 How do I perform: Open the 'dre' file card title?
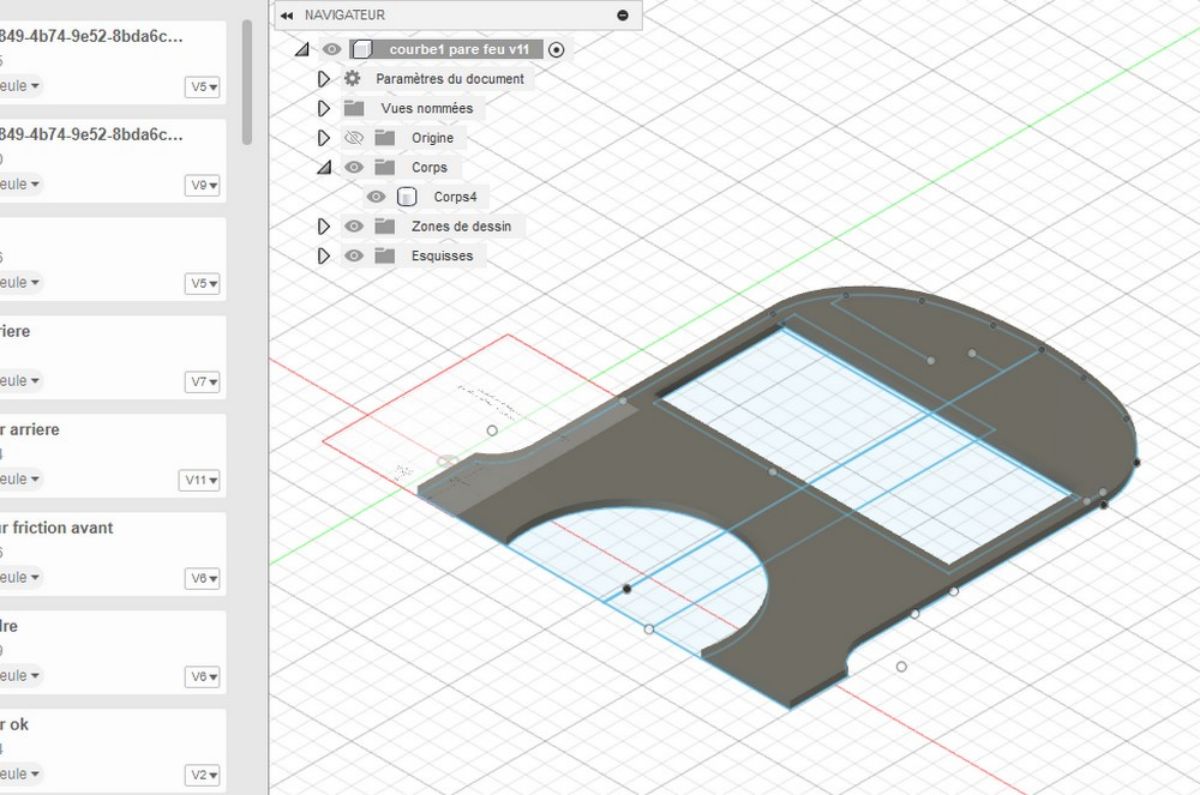click(9, 626)
